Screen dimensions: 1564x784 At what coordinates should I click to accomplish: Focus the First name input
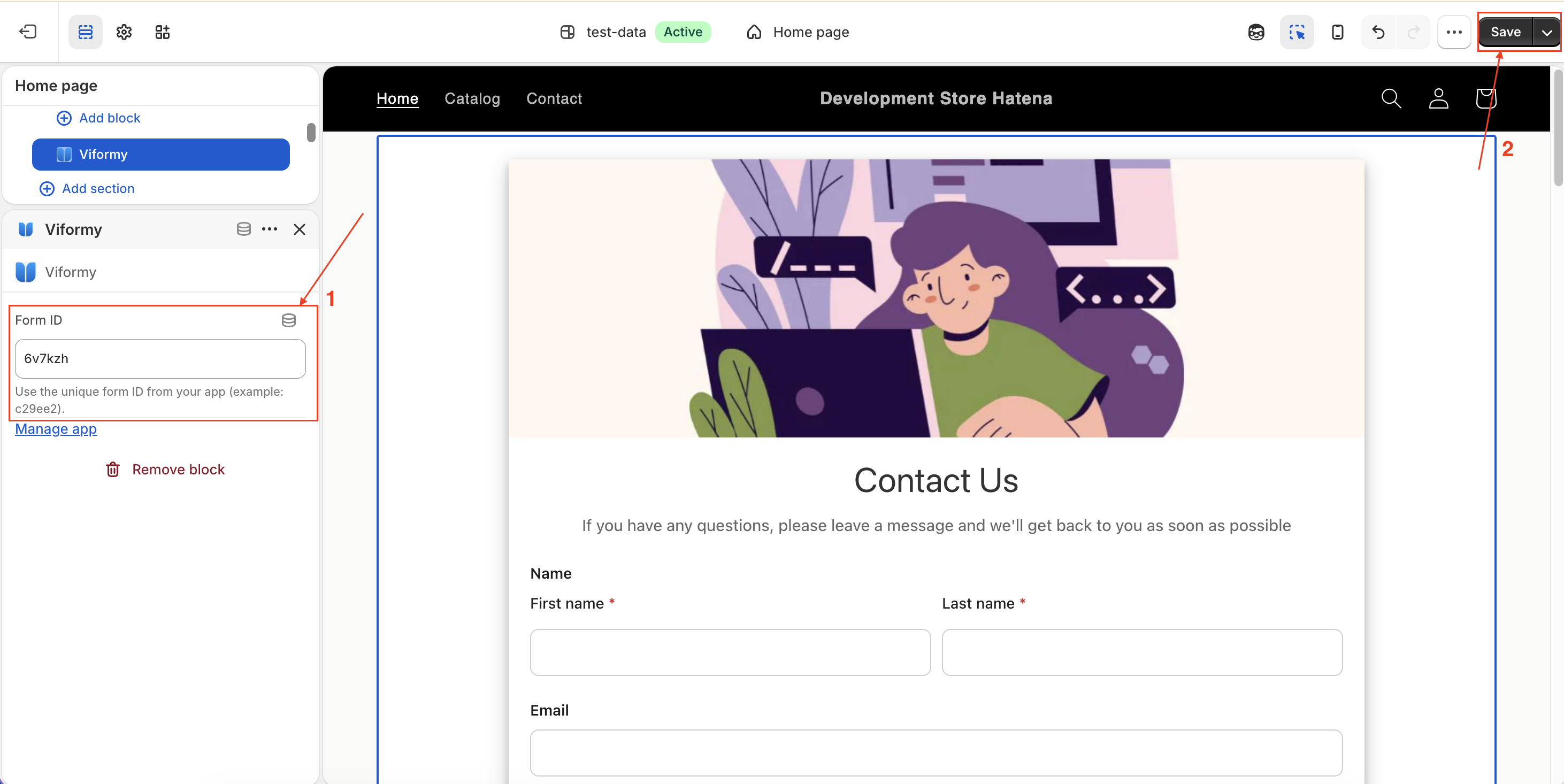click(x=731, y=652)
